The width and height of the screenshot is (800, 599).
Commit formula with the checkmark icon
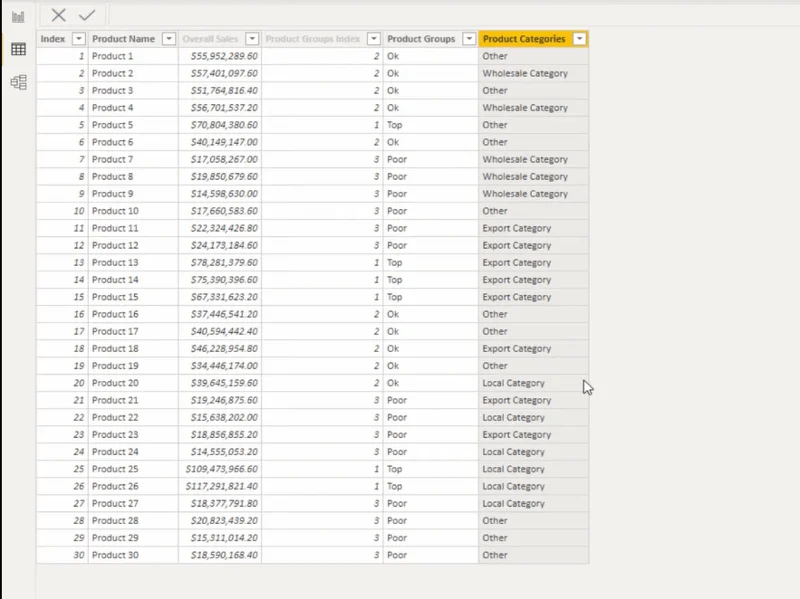pos(87,15)
